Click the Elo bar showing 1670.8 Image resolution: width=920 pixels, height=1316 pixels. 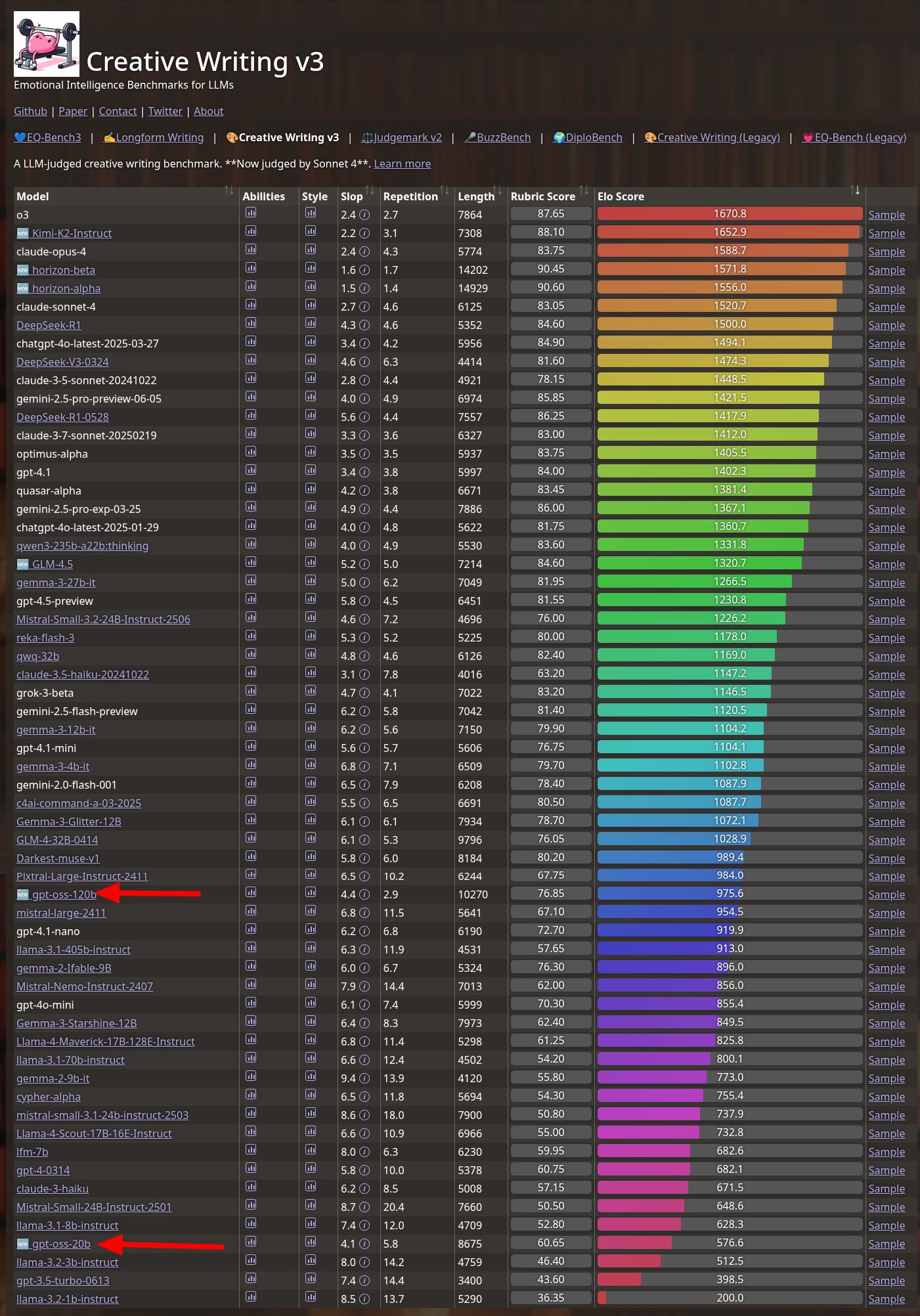(730, 213)
